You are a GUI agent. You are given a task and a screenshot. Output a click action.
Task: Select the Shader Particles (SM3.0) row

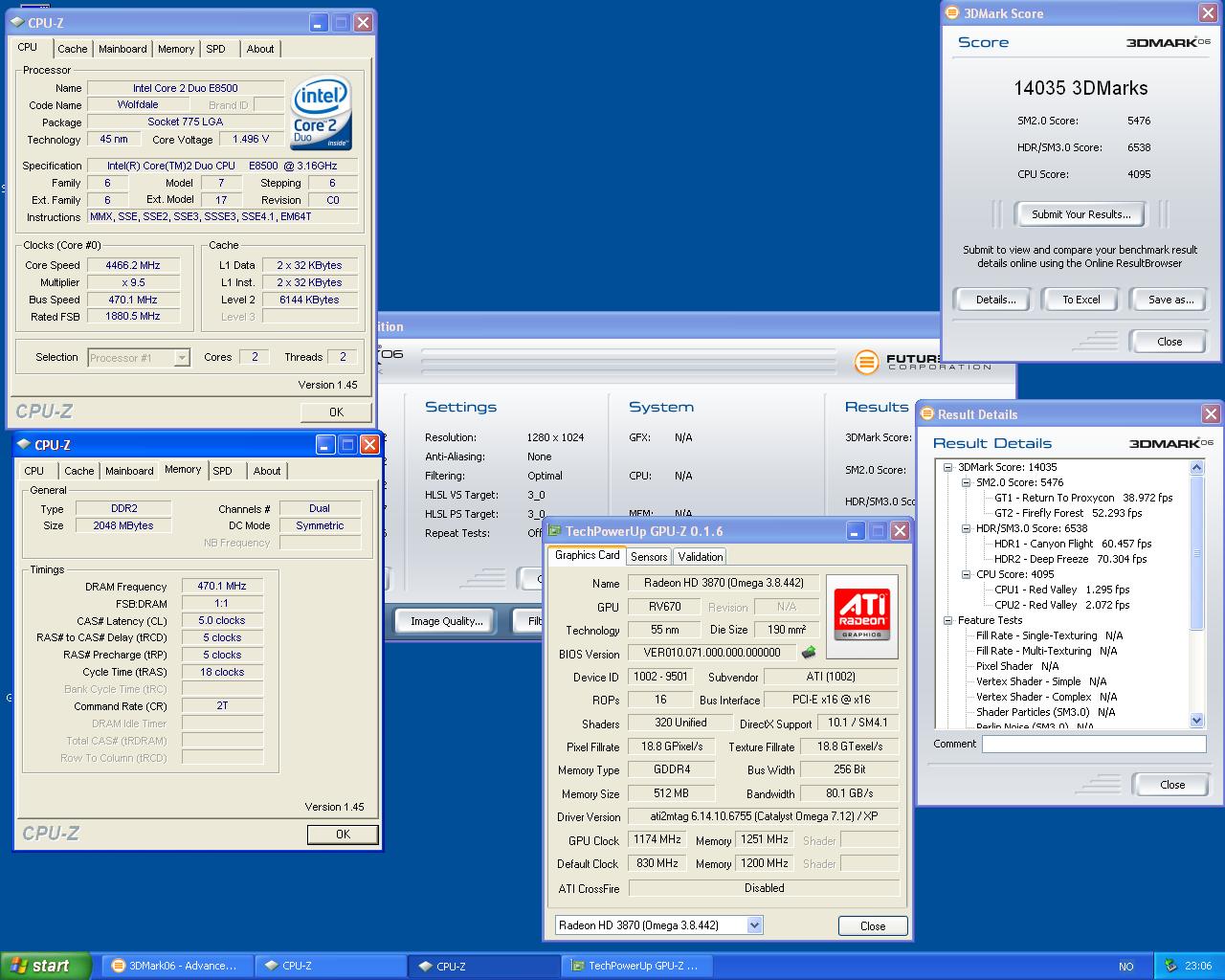(x=1046, y=712)
